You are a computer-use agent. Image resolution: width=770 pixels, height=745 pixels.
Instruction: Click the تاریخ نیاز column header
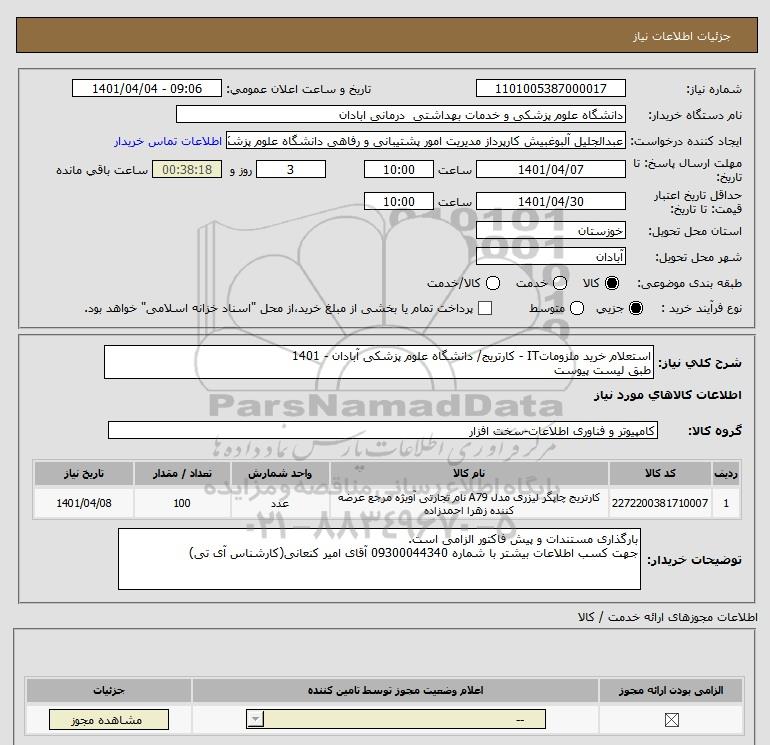click(x=83, y=473)
